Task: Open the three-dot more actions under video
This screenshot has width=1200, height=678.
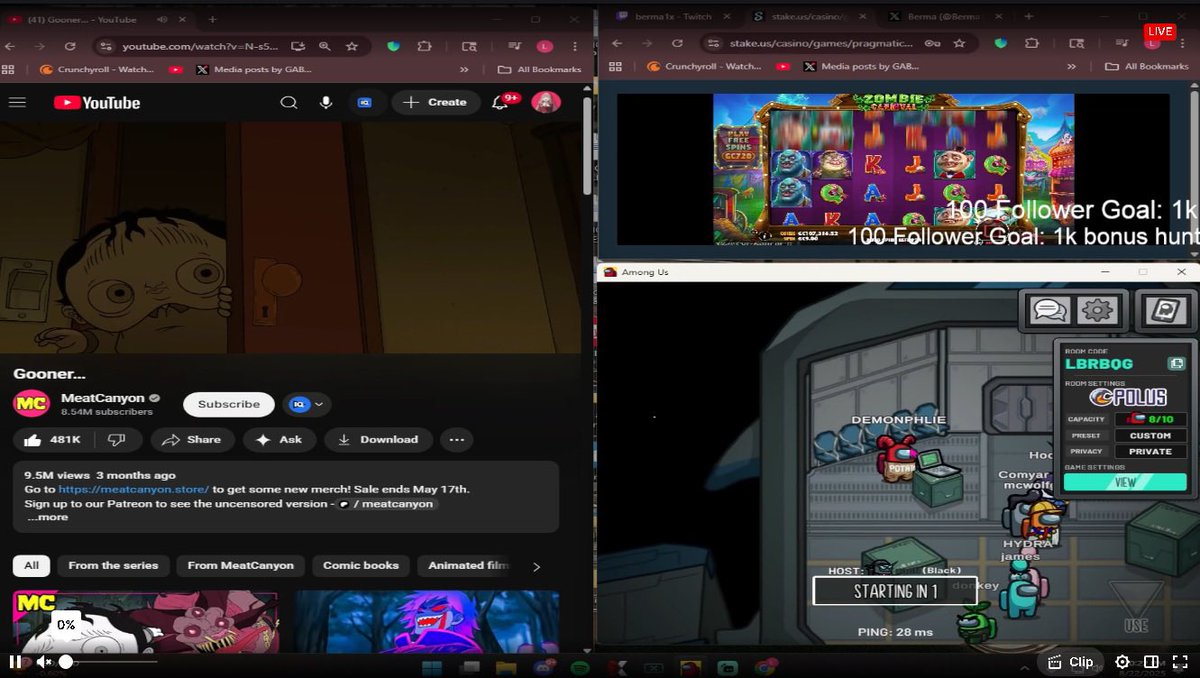Action: point(457,439)
